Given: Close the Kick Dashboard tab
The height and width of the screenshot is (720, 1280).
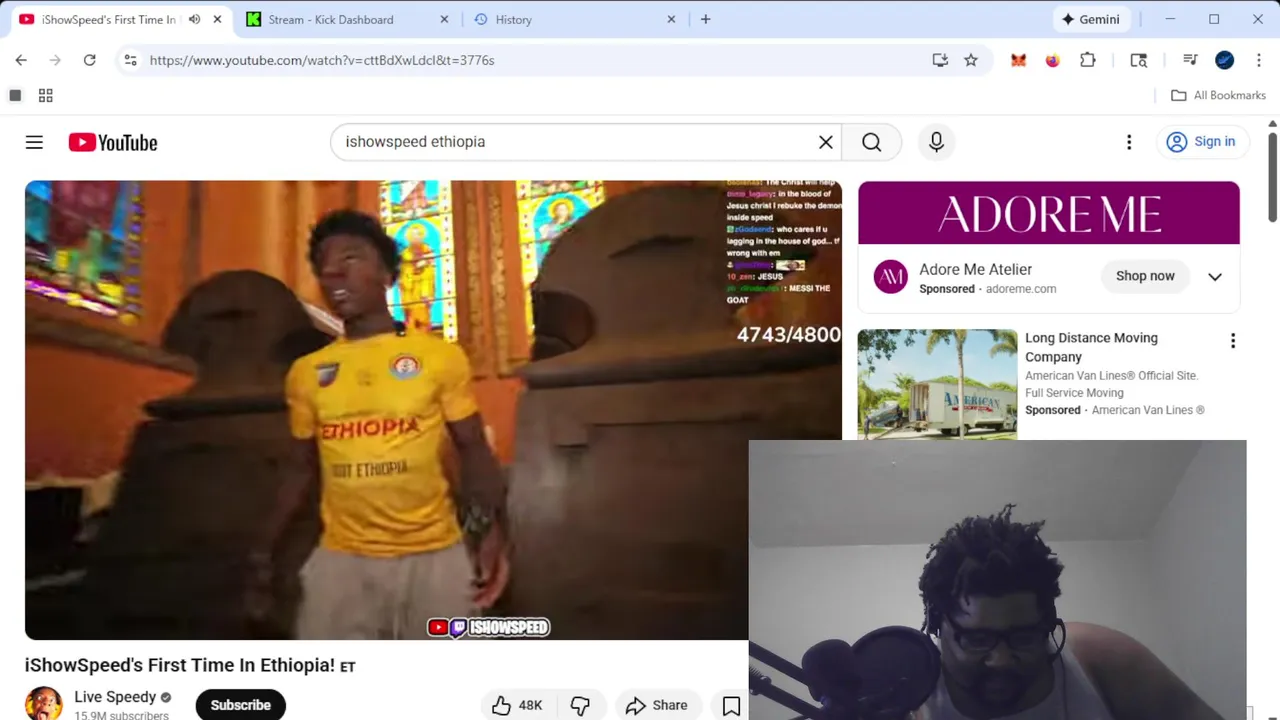Looking at the screenshot, I should click(444, 19).
